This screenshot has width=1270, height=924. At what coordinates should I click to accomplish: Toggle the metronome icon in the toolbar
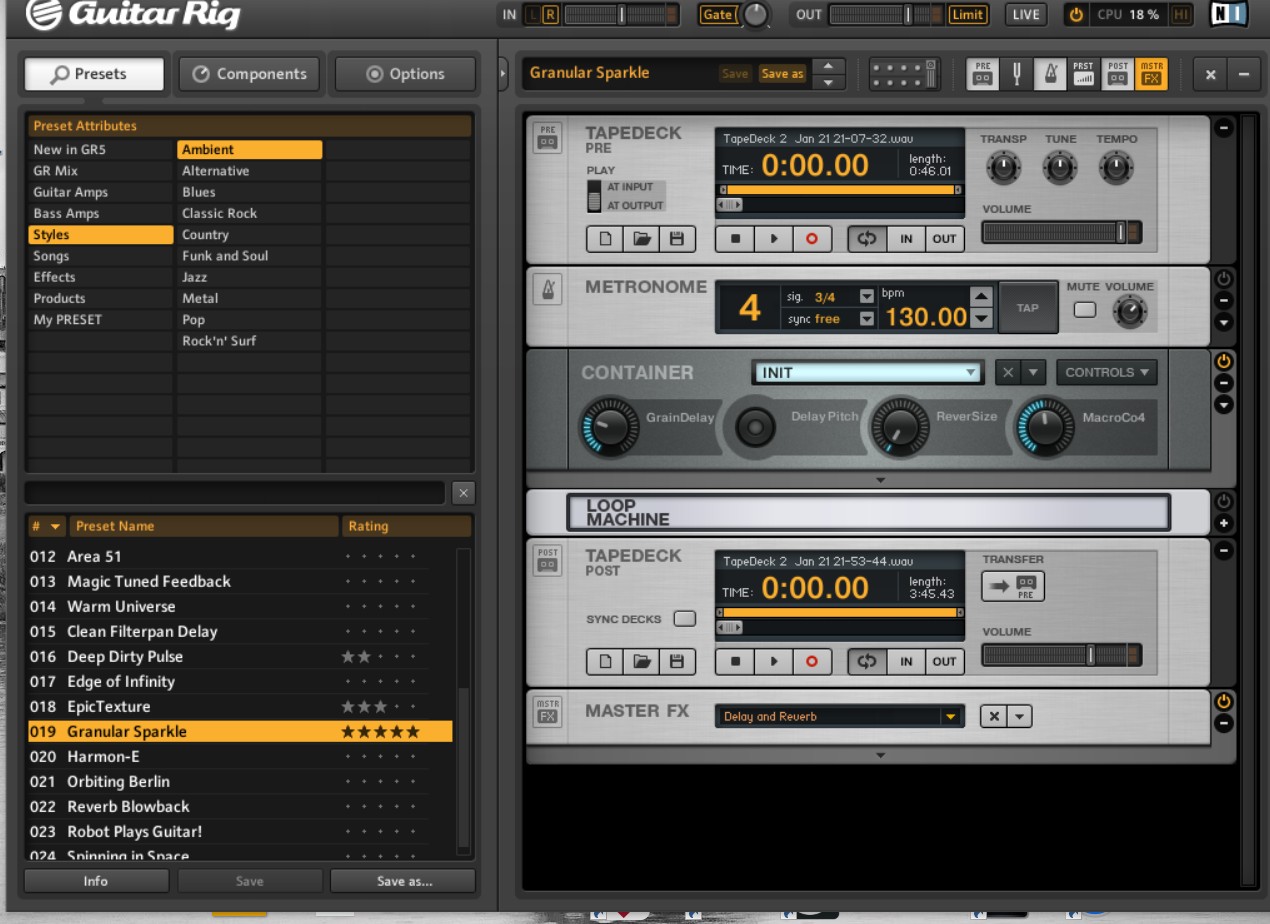[x=1049, y=73]
